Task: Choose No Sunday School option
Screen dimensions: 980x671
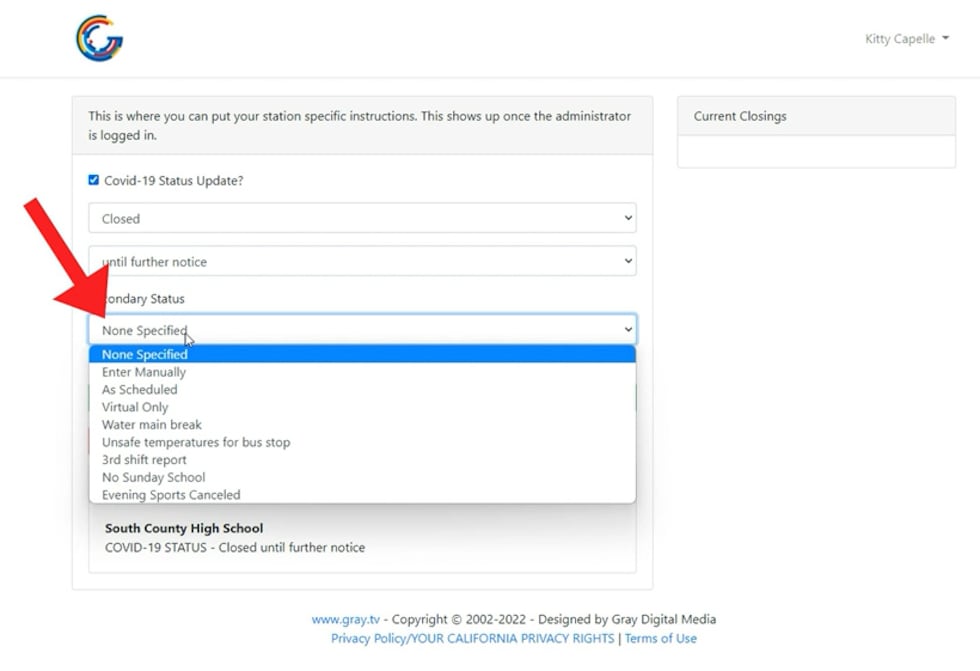Action: (153, 477)
